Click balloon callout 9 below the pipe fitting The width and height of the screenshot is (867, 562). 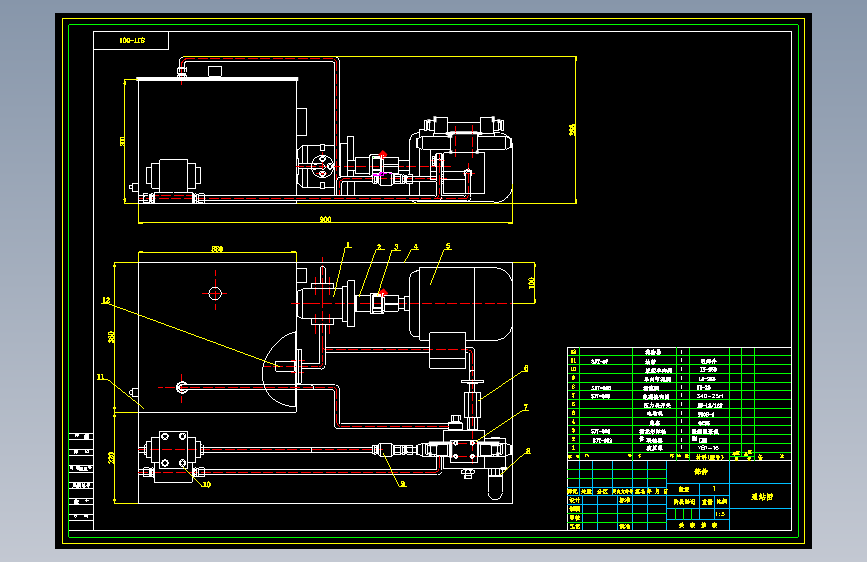[403, 483]
